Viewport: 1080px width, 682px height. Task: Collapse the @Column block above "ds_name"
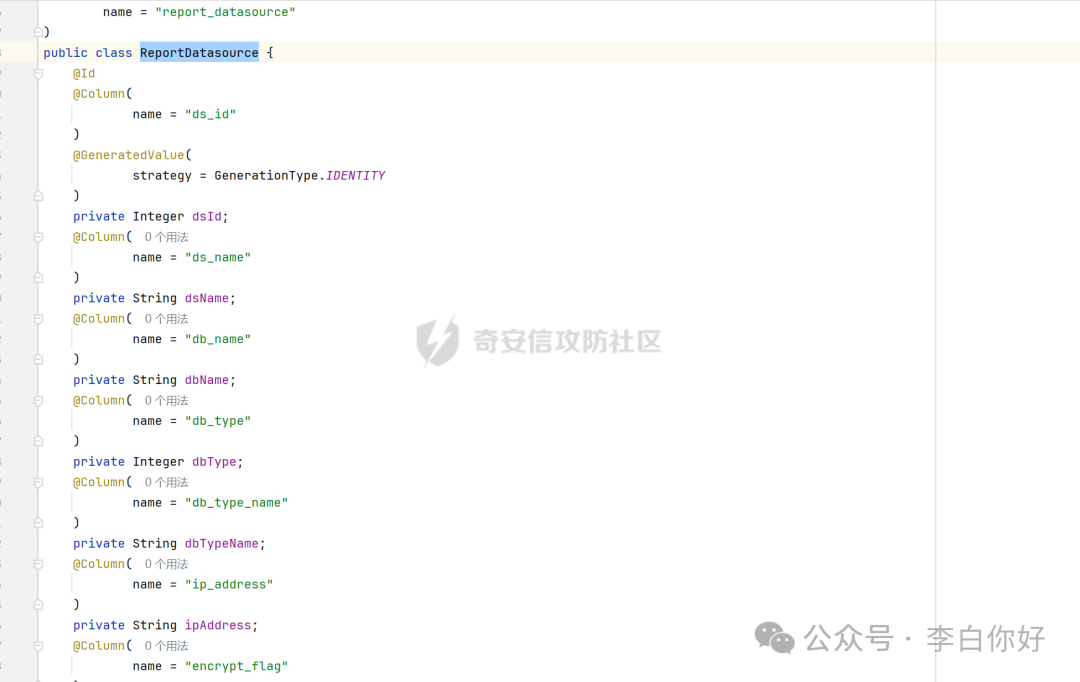pos(38,237)
